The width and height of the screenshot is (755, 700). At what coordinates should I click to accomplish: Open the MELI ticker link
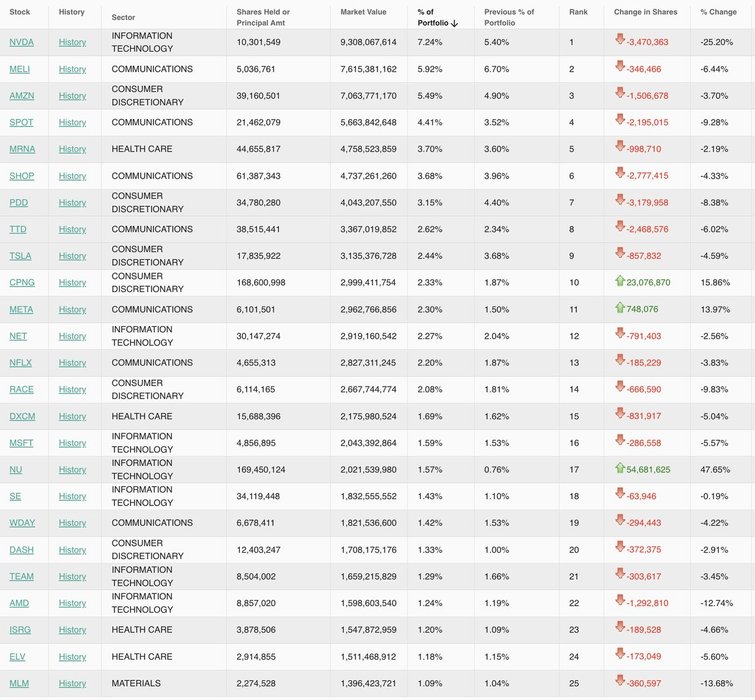tap(20, 69)
